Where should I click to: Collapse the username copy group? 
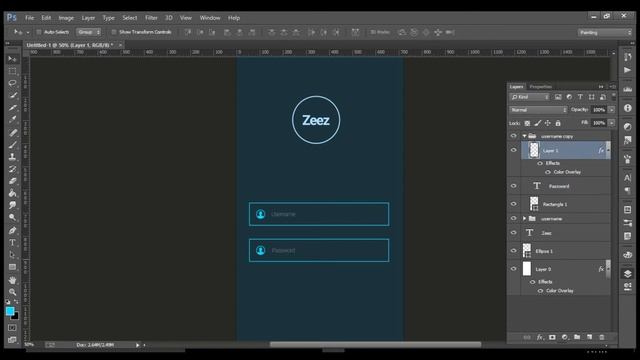(524, 136)
